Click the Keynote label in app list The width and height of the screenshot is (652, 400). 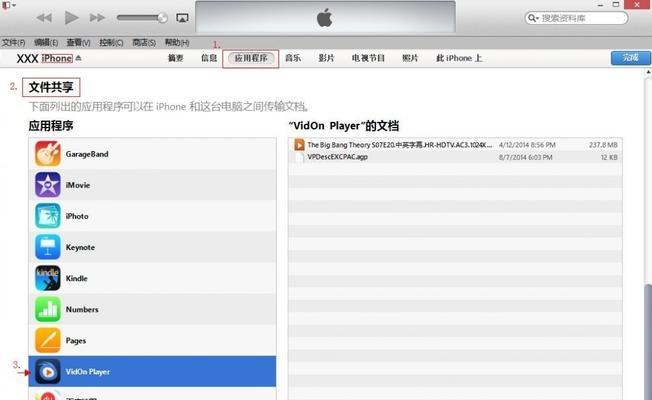80,247
